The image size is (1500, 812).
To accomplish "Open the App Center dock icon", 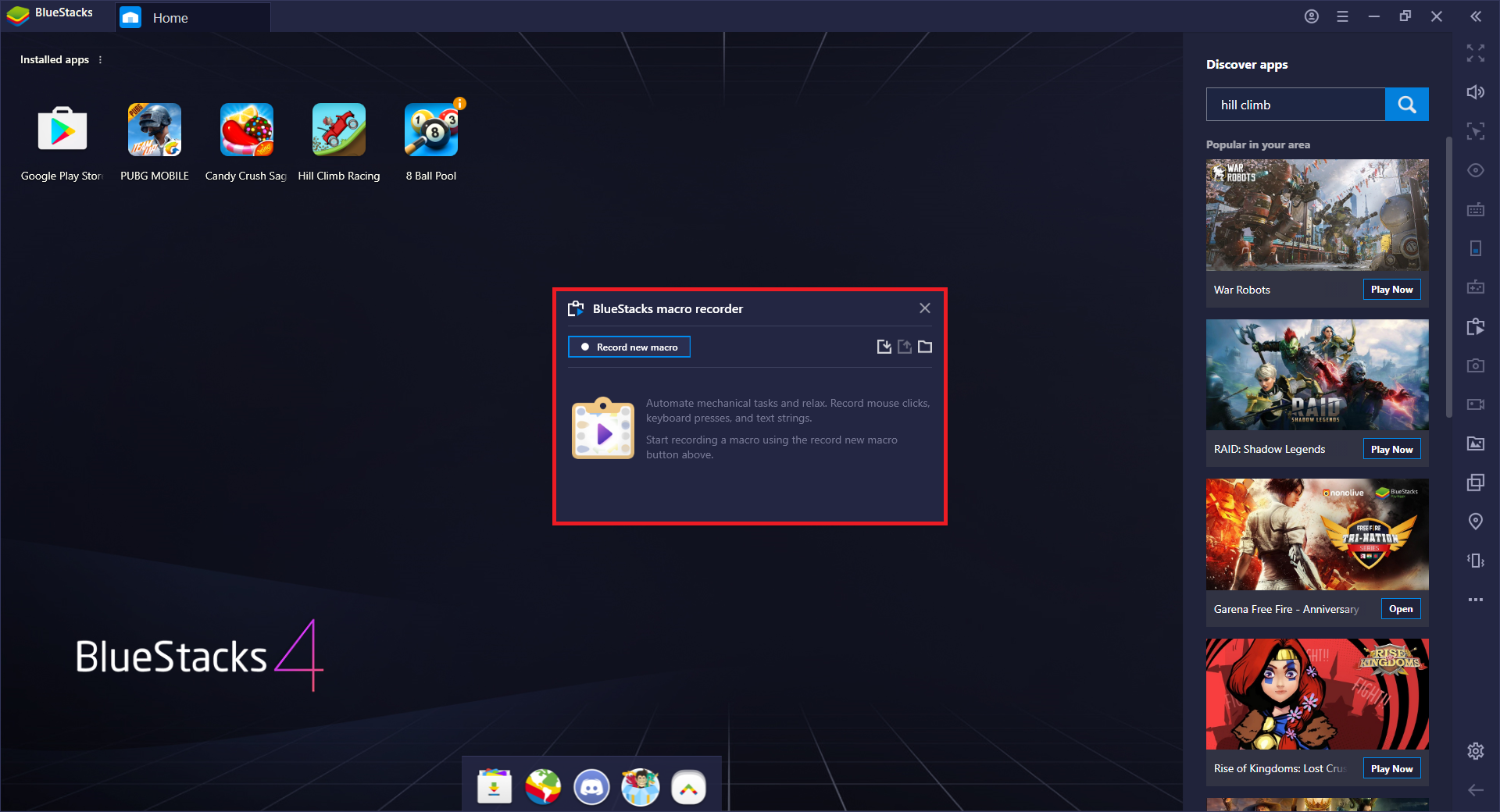I will click(x=495, y=787).
